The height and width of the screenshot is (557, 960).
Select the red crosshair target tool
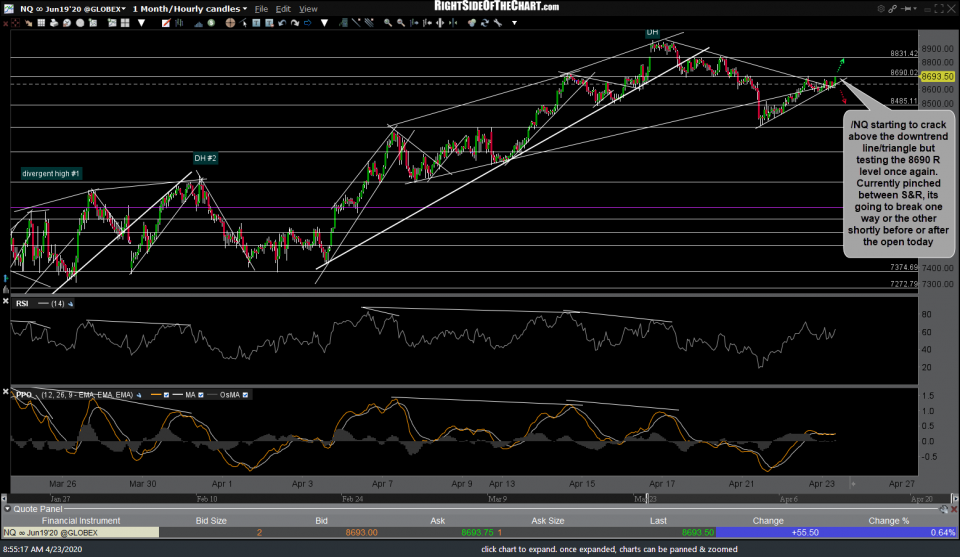16,23
